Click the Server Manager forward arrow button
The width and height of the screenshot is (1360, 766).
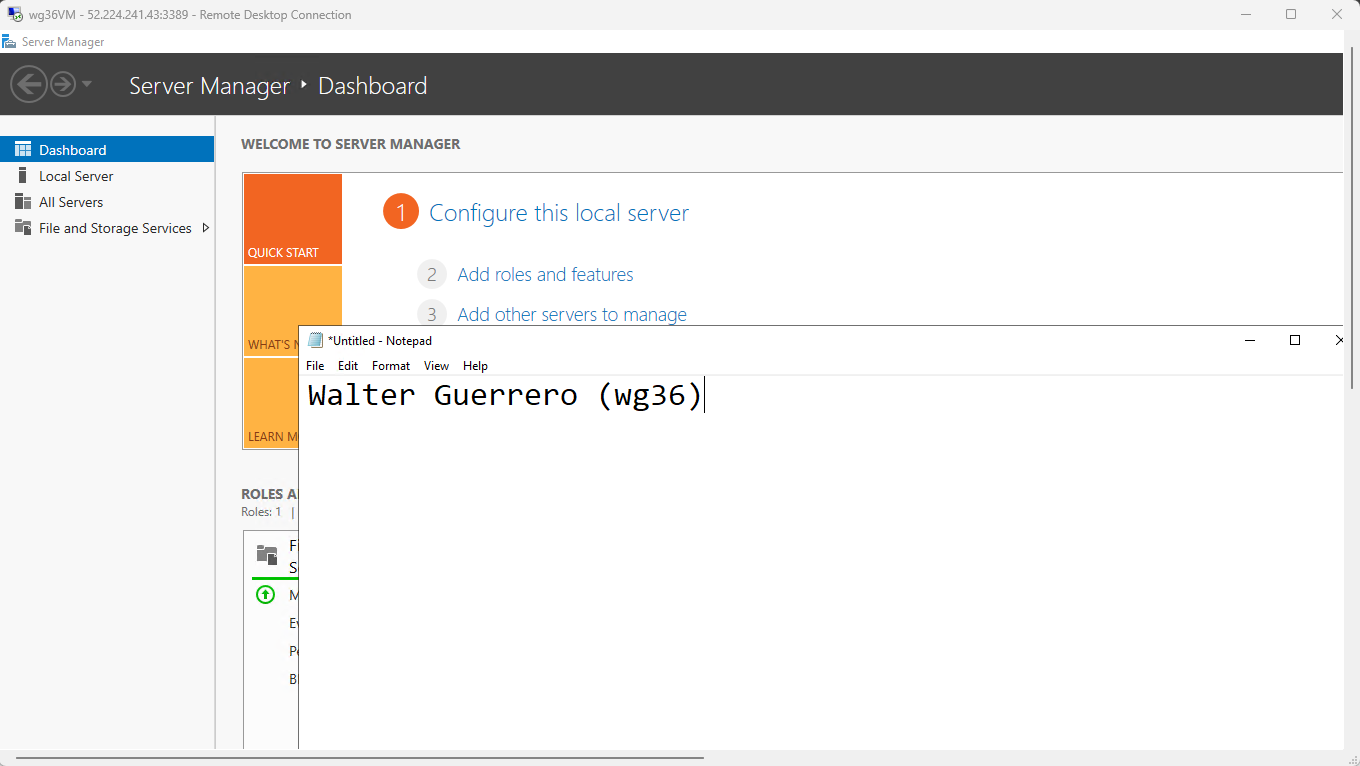(x=63, y=84)
